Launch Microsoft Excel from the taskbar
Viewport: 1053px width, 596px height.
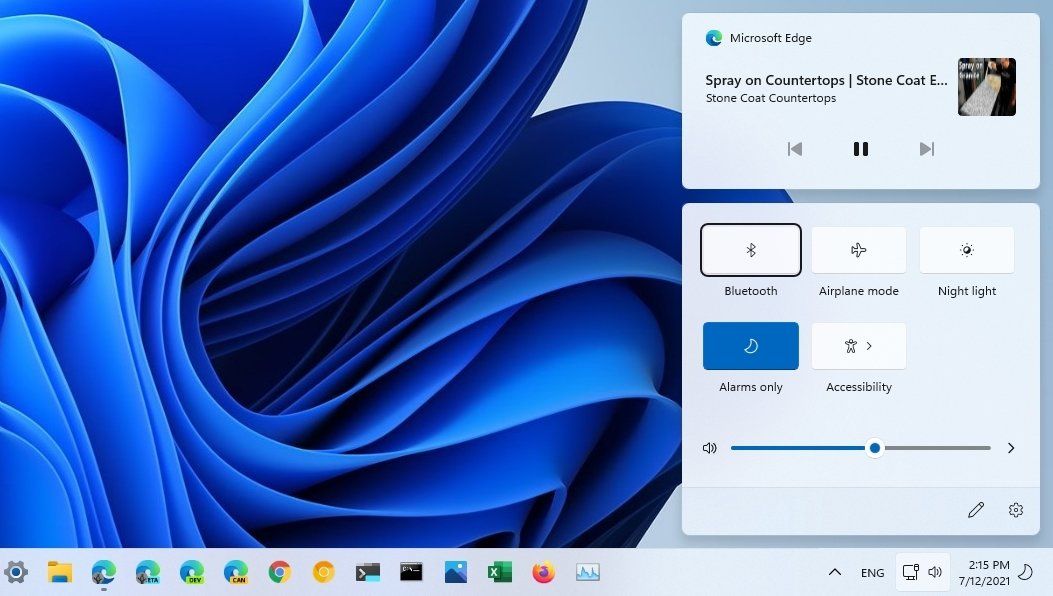(499, 572)
